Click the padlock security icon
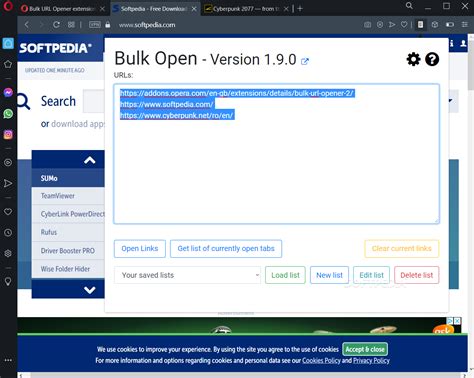 108,25
